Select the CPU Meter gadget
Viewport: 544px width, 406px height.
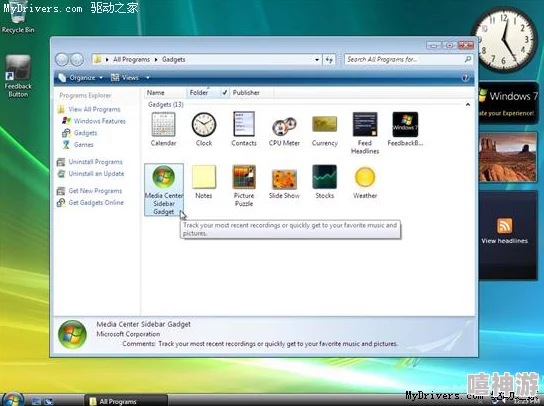(284, 131)
